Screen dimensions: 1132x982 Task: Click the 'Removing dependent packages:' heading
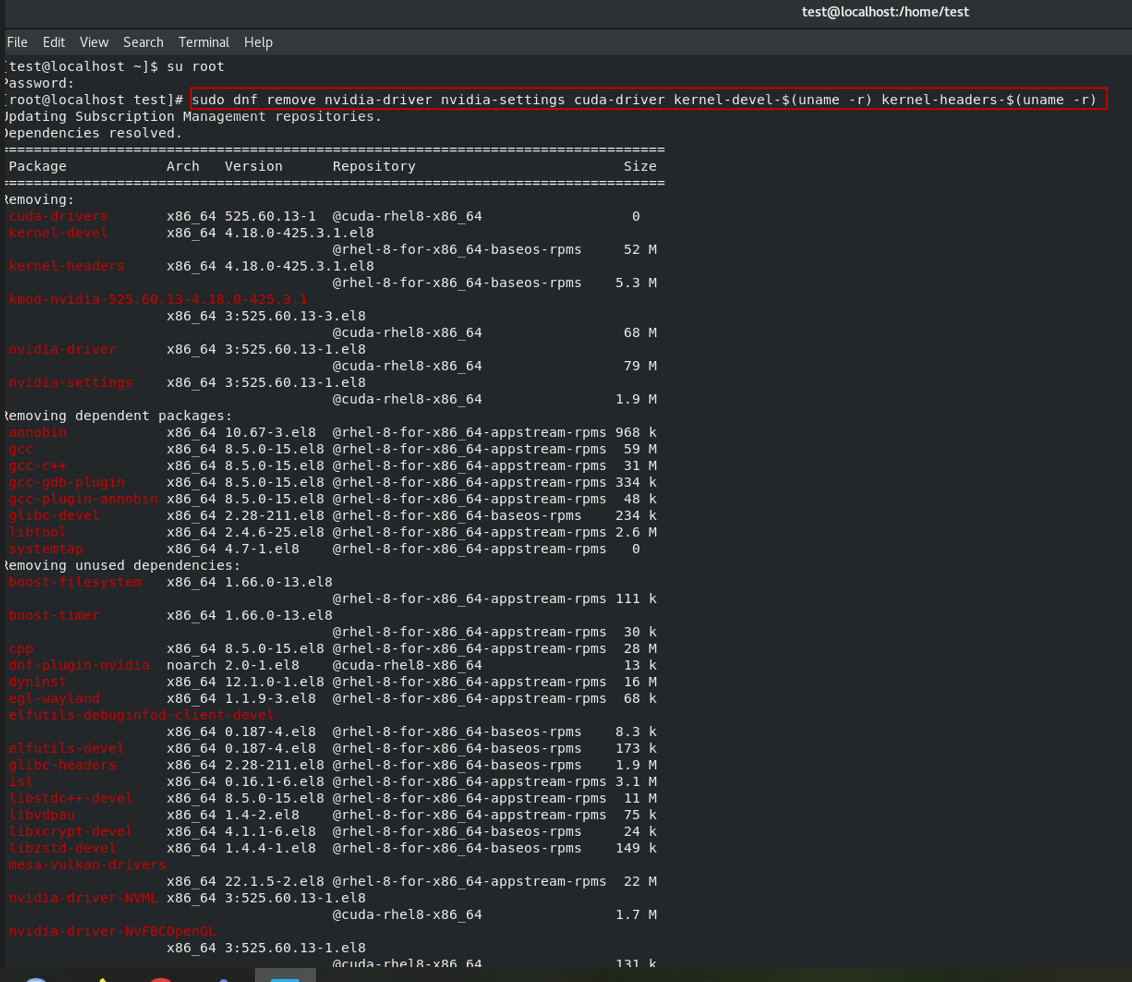pos(118,415)
